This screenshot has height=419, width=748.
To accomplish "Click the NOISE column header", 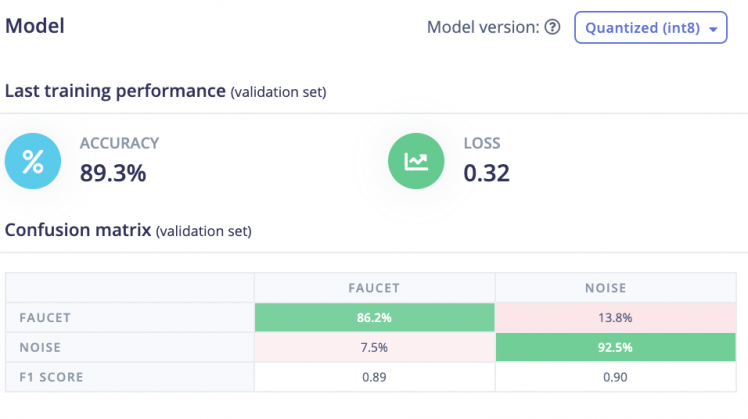I will click(620, 287).
